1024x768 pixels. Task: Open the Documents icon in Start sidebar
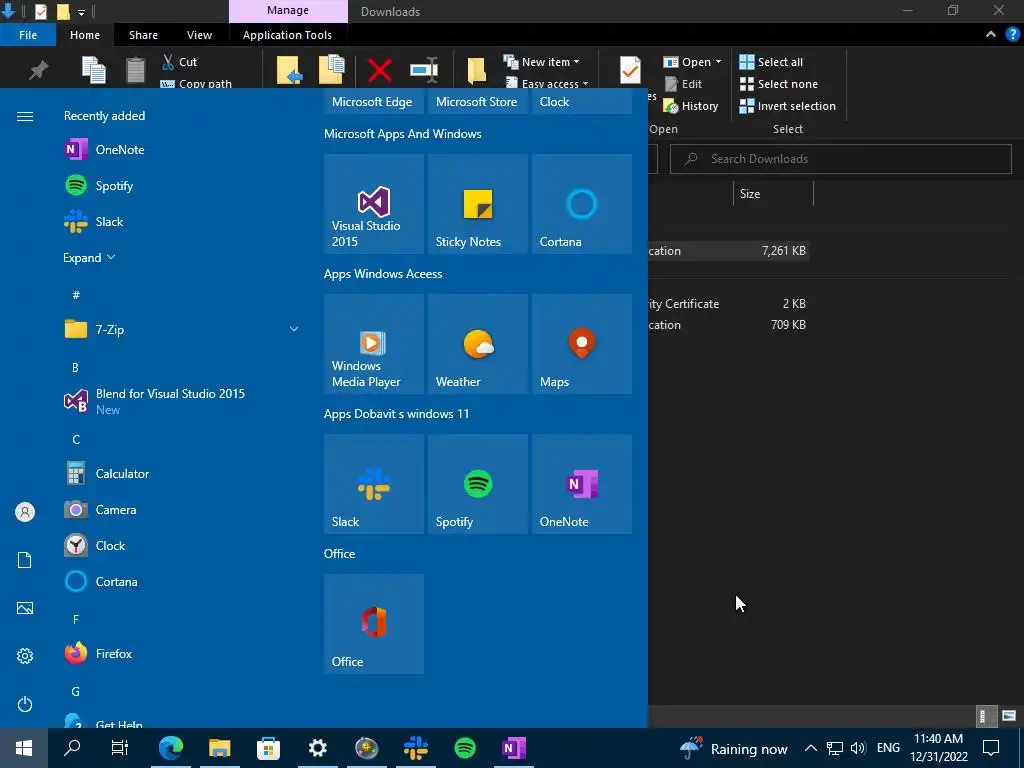[25, 560]
